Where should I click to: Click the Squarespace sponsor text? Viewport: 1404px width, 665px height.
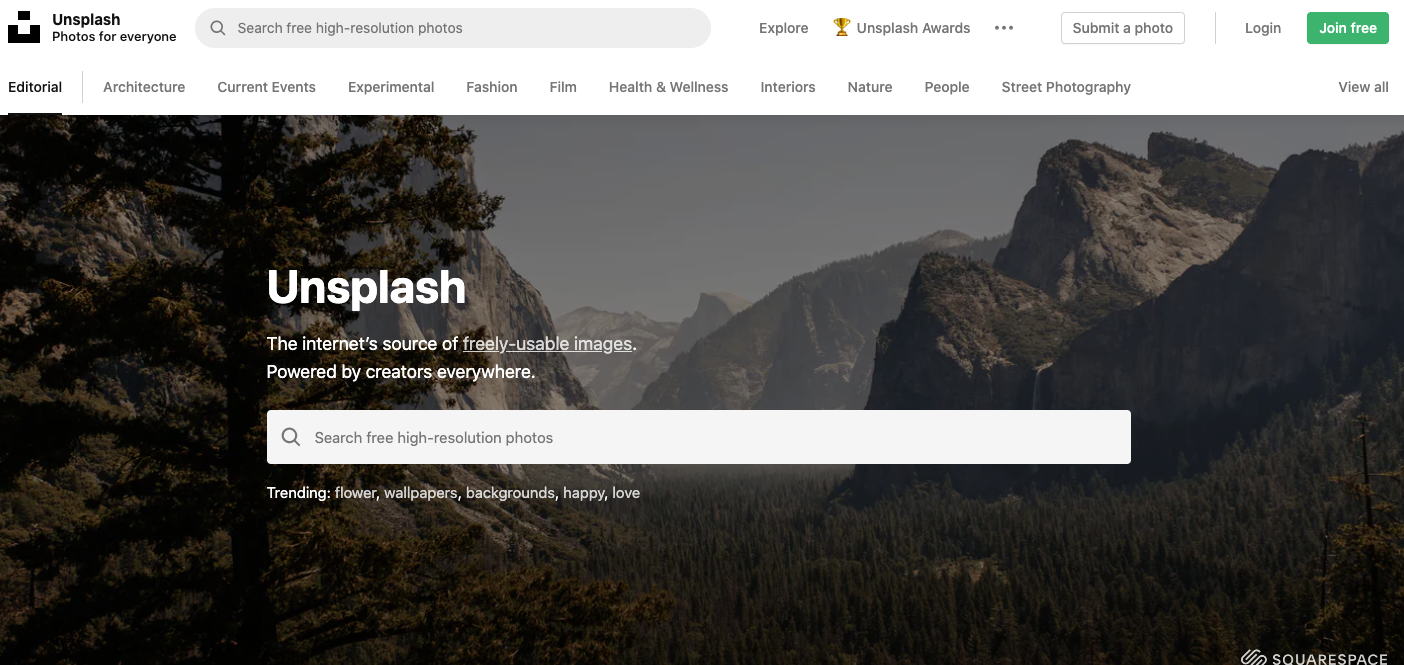point(1330,659)
